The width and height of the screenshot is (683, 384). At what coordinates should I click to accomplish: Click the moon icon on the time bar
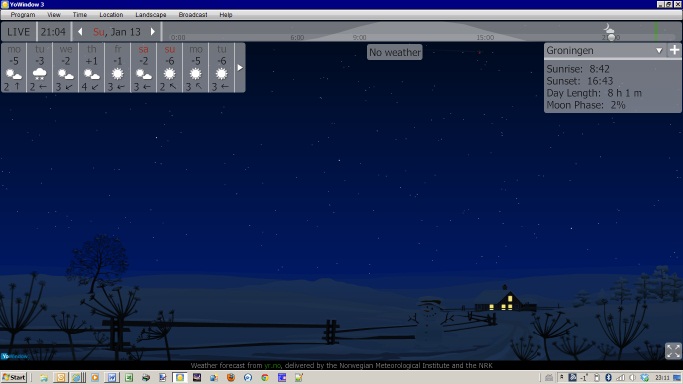tap(609, 29)
